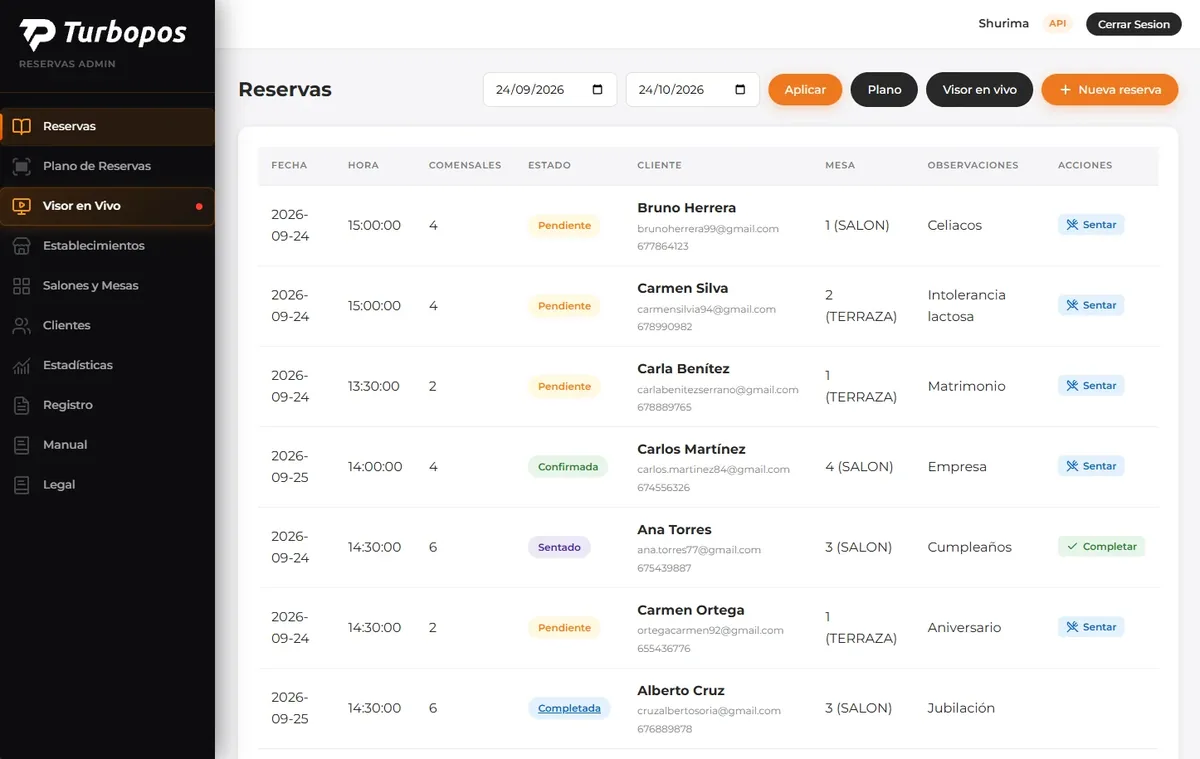Click the Reservas page heading
Screen dimensions: 1200x759
[285, 89]
